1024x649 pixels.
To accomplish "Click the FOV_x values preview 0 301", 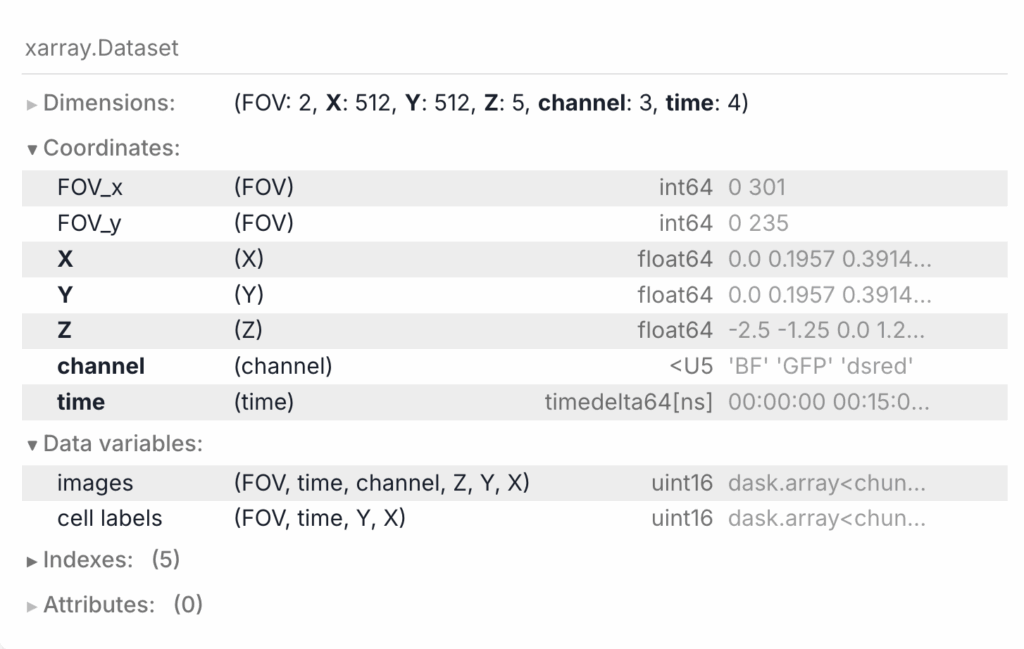I will [x=757, y=187].
